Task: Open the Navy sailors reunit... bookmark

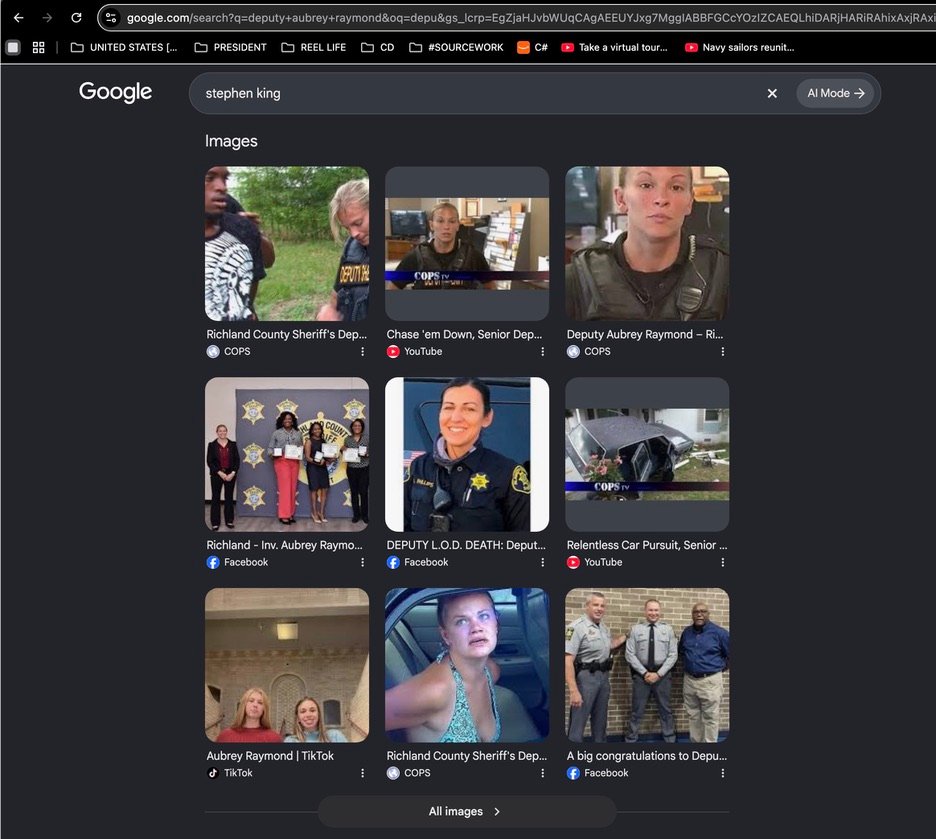Action: point(740,47)
